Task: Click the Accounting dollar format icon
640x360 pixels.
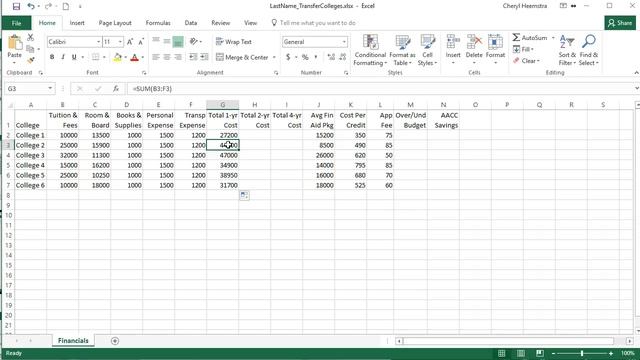Action: pyautogui.click(x=288, y=57)
